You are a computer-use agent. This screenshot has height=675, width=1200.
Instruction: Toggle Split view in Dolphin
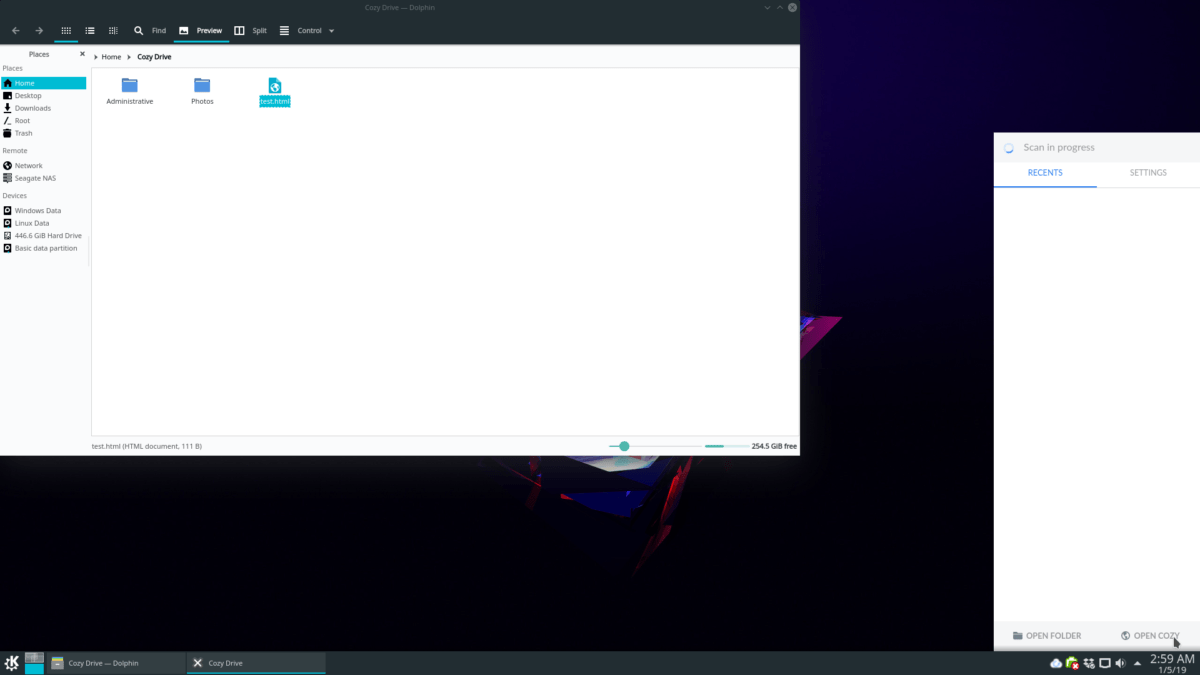click(250, 31)
